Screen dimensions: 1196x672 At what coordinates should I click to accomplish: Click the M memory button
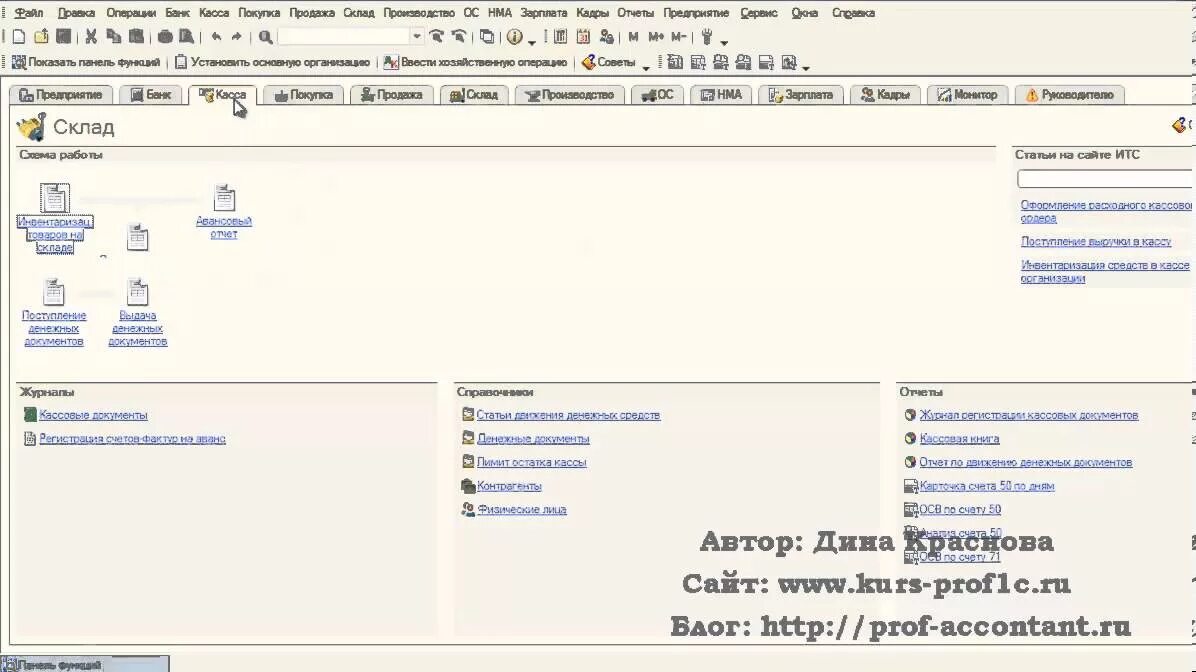(x=633, y=37)
